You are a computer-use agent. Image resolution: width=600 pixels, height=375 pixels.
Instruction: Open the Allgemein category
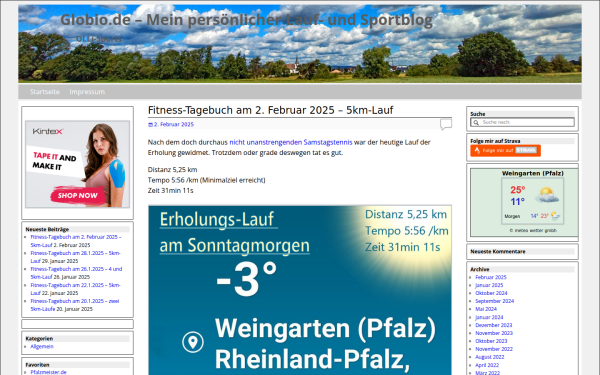point(42,347)
